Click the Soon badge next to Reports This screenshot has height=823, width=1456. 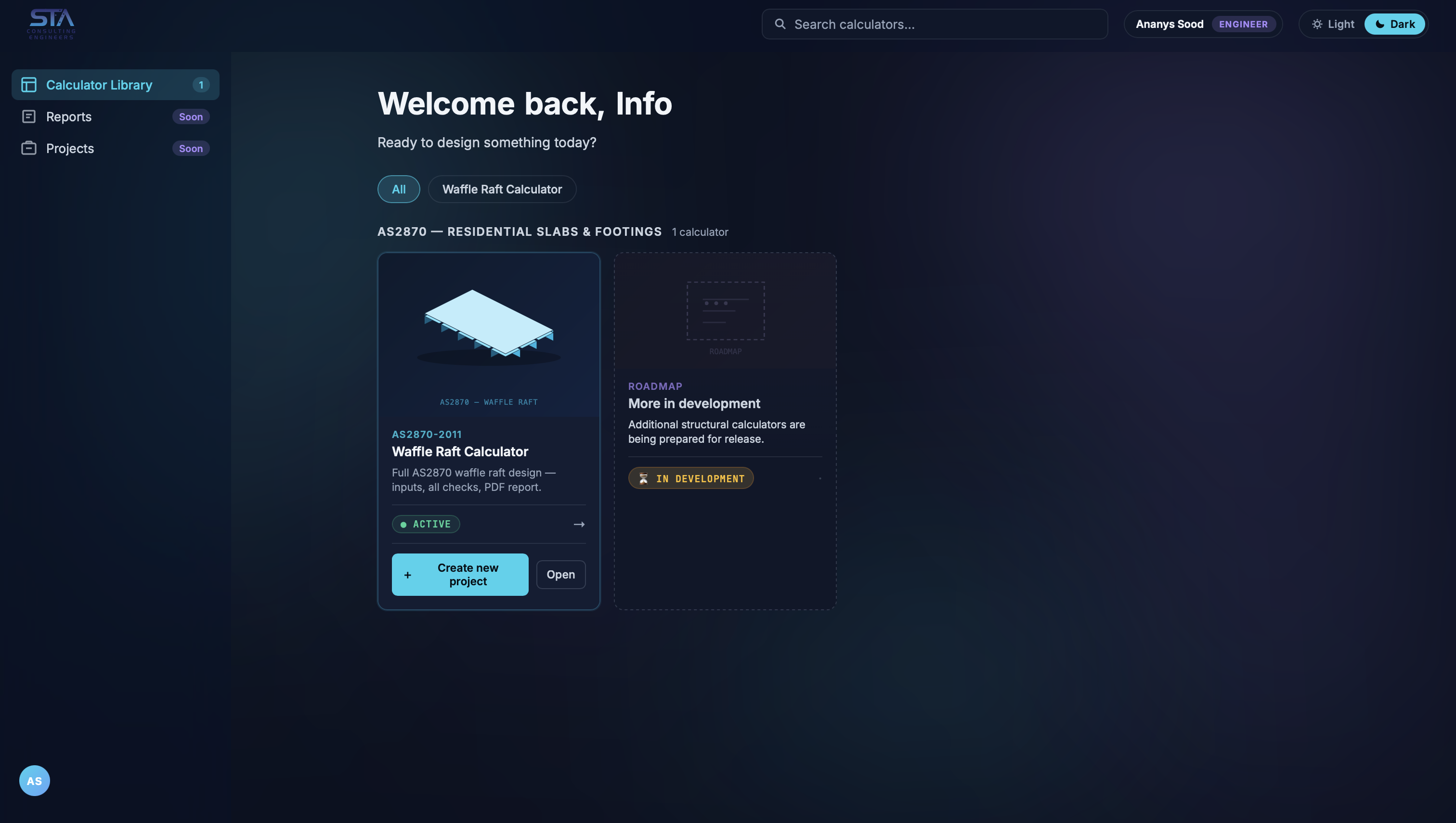pos(191,116)
